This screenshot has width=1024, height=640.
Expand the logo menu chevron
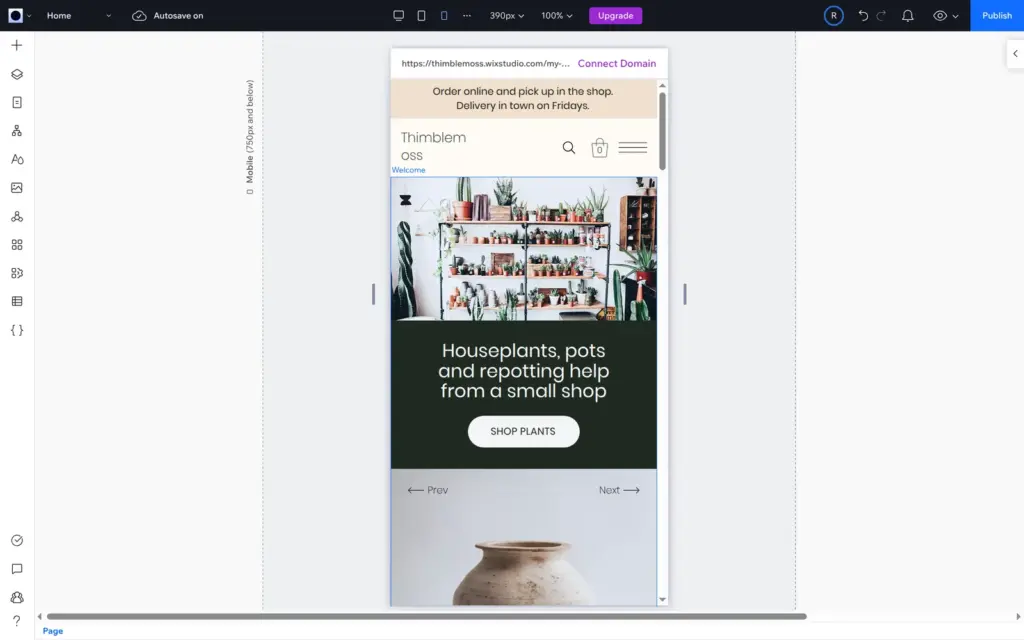pos(29,16)
